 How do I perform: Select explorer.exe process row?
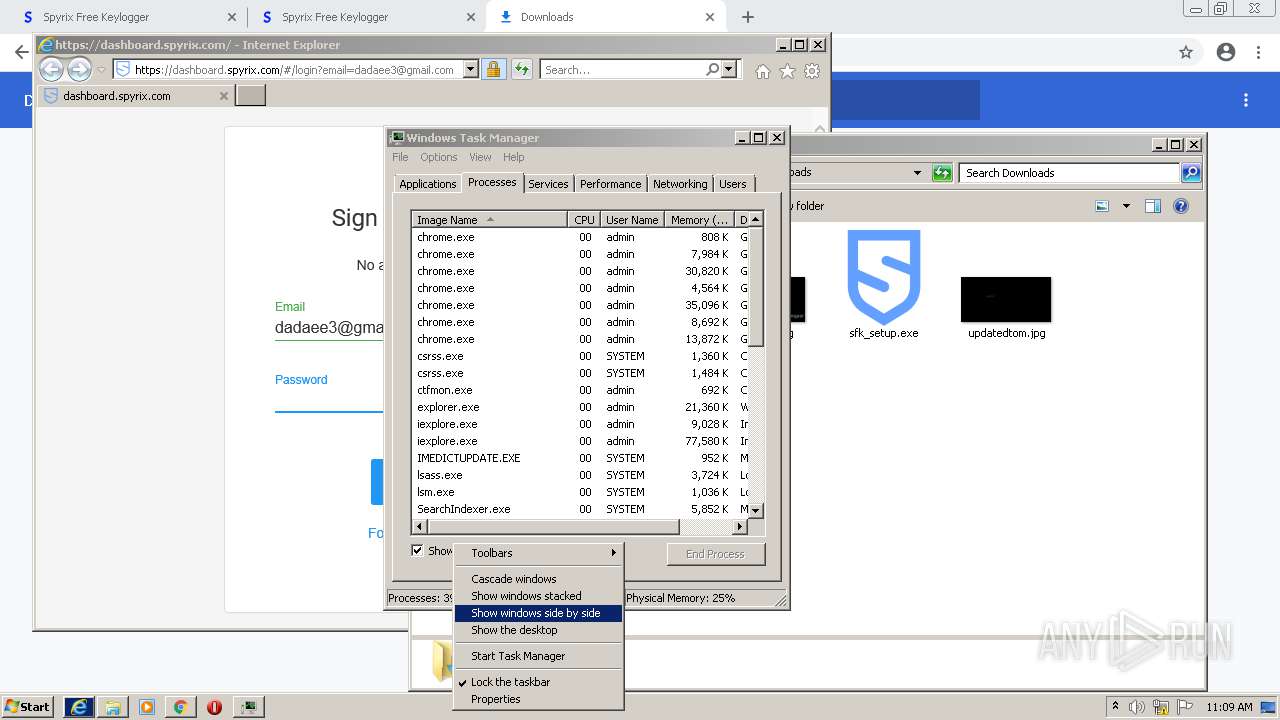pos(580,407)
